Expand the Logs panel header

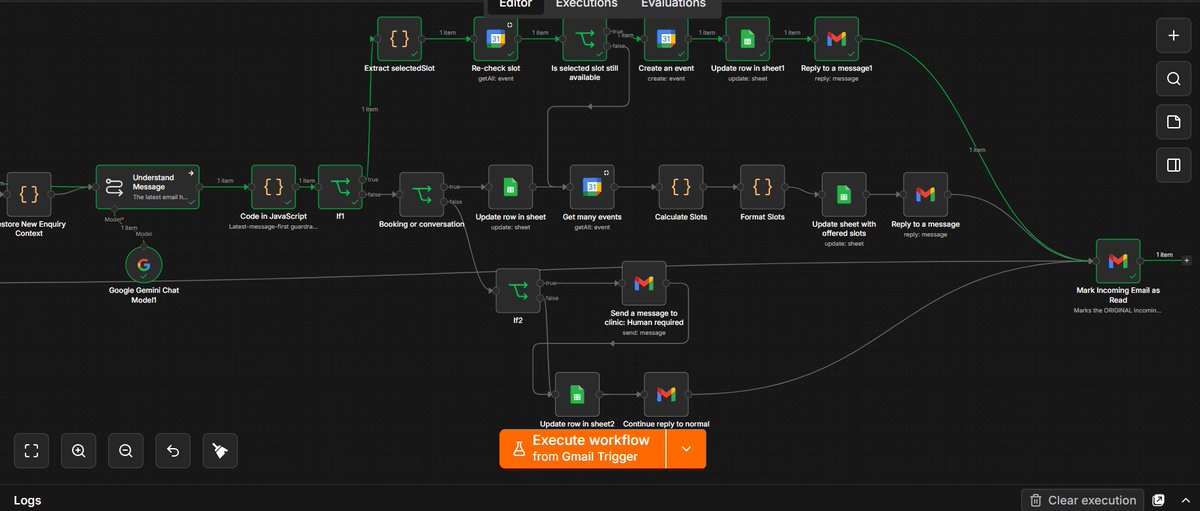(x=1187, y=500)
